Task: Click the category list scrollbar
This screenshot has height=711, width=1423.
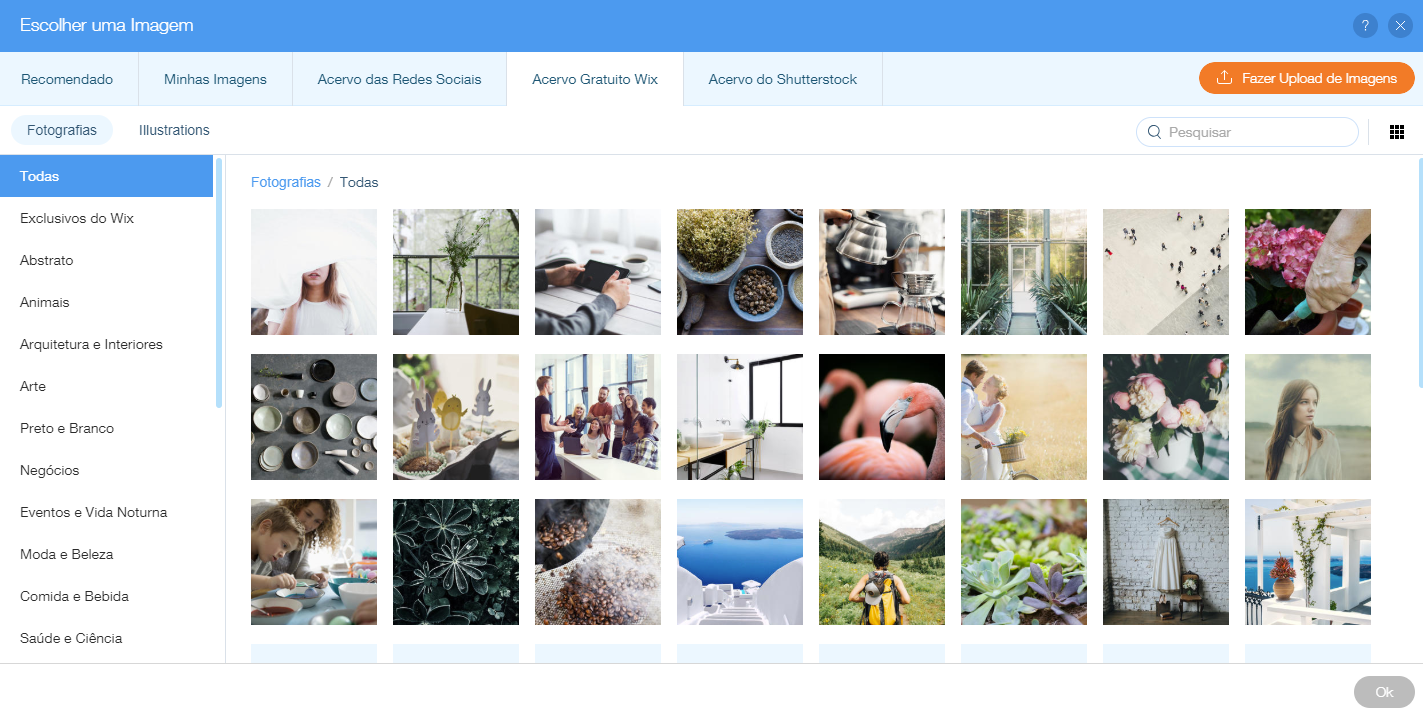Action: pos(218,281)
